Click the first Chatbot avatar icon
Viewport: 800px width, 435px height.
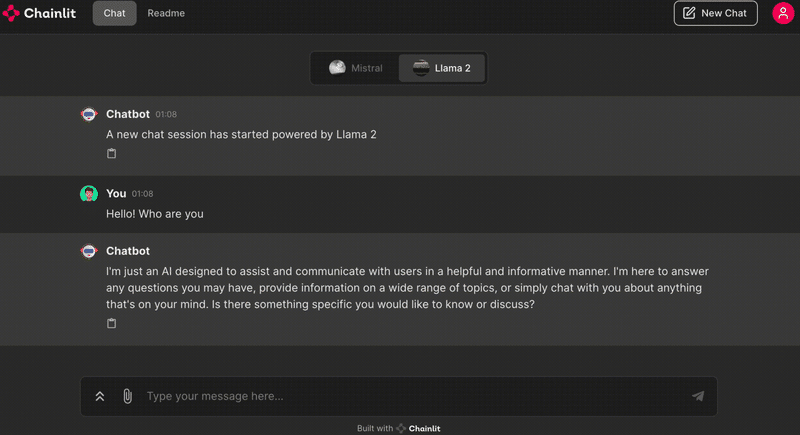pos(89,114)
